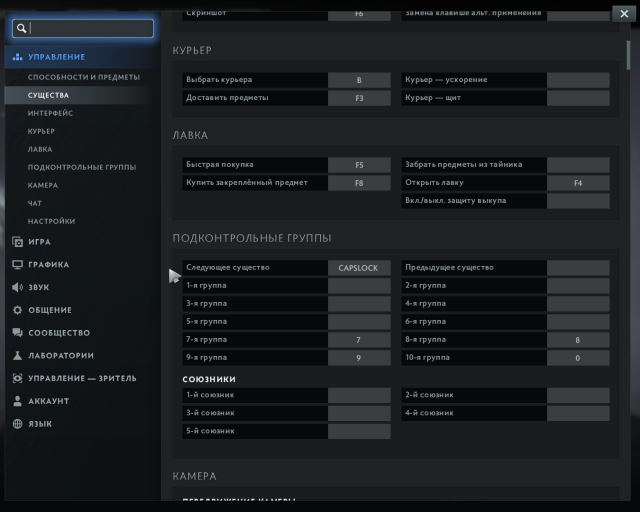Rebind 8-я группа key 8
The width and height of the screenshot is (640, 512).
578,340
